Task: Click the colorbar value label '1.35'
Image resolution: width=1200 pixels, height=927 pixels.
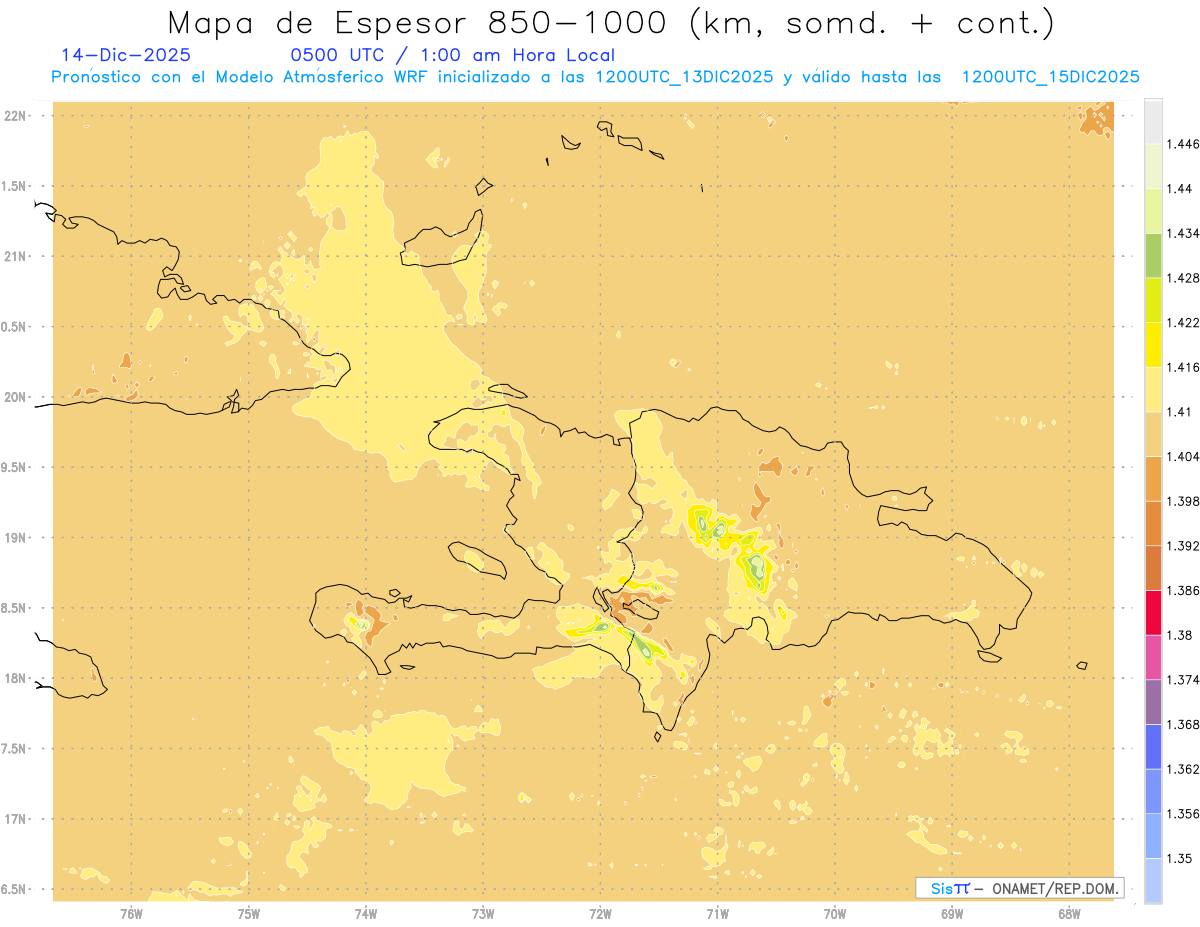Action: (1179, 858)
